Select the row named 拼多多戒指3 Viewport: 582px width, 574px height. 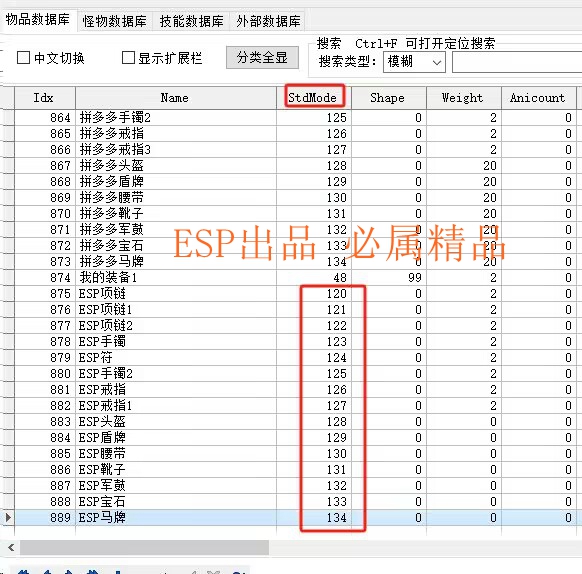click(x=176, y=150)
